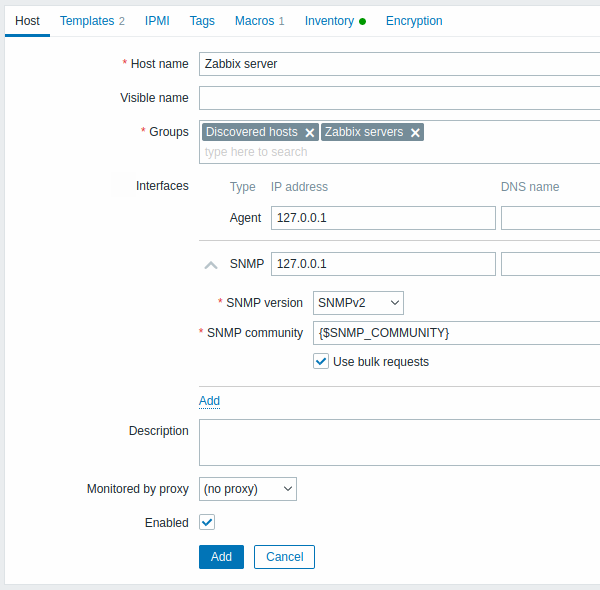Open the Templates tab
Image resolution: width=600 pixels, height=590 pixels.
[92, 21]
